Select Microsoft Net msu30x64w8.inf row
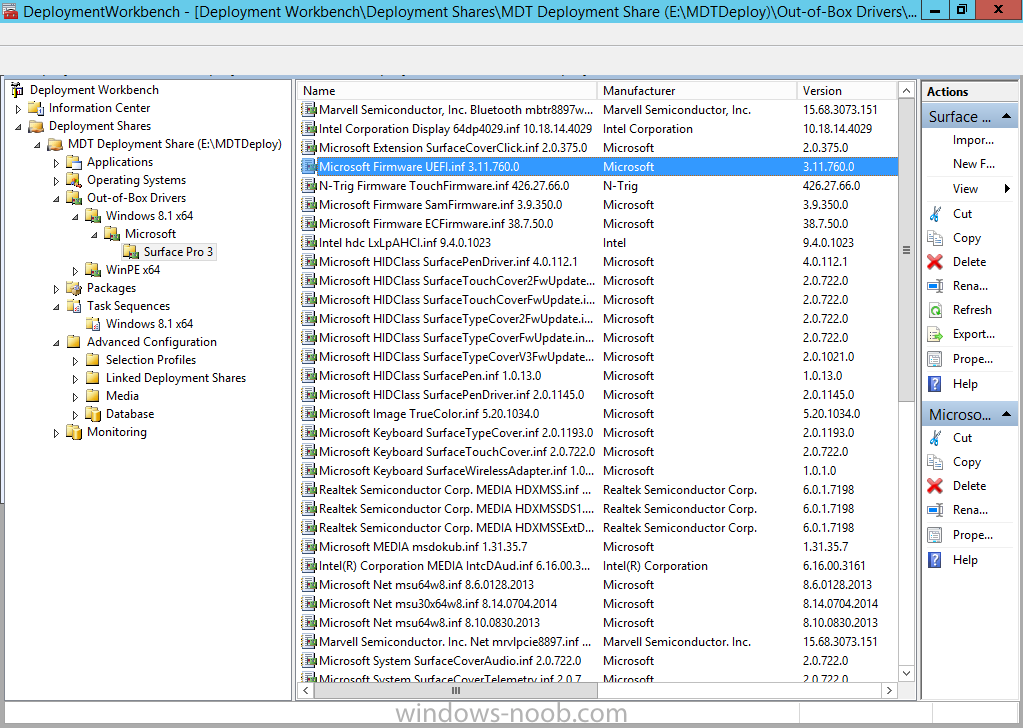Screen dimensions: 1023x728 (x=598, y=603)
